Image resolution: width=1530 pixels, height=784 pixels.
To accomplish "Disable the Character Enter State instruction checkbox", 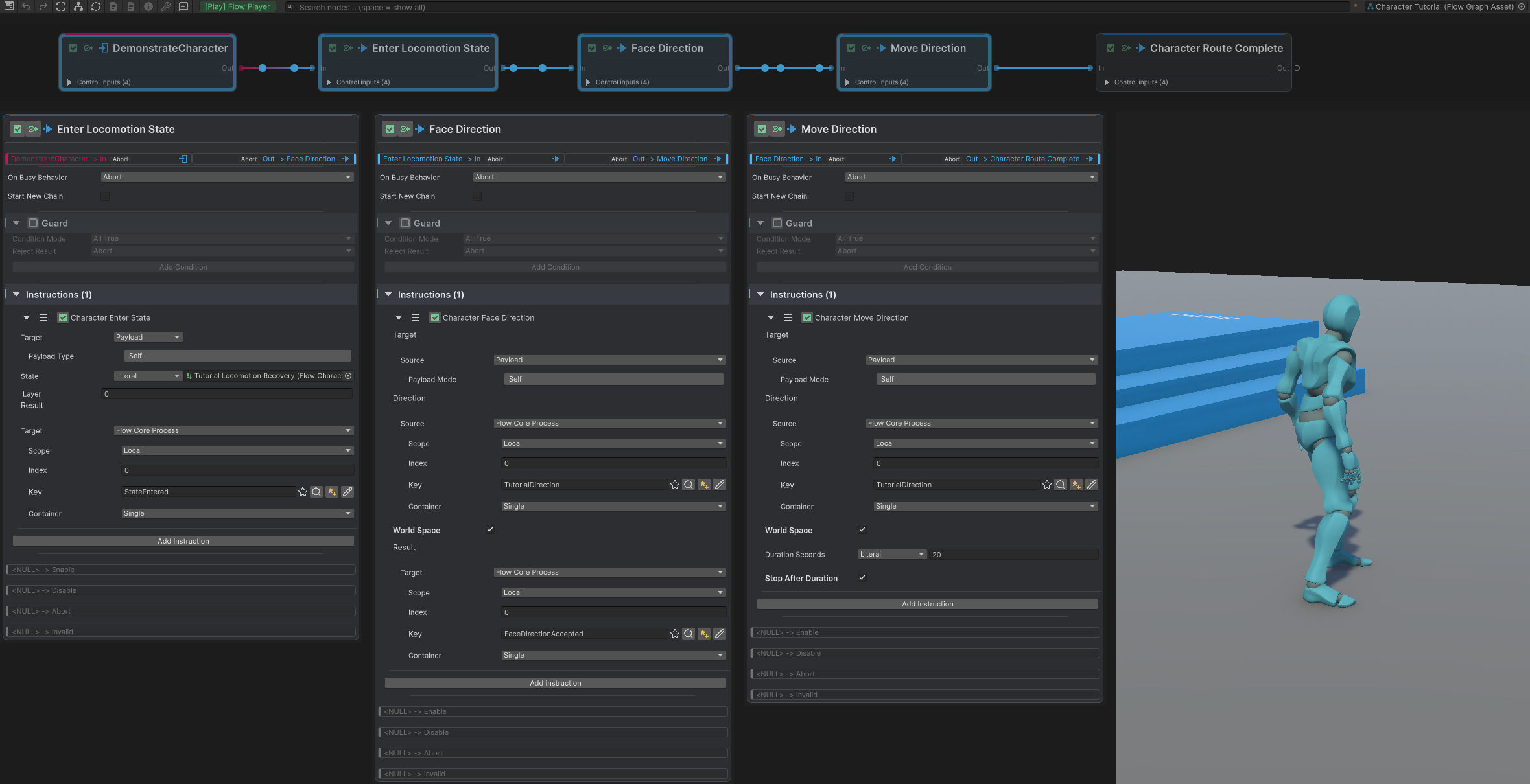I will 63,318.
